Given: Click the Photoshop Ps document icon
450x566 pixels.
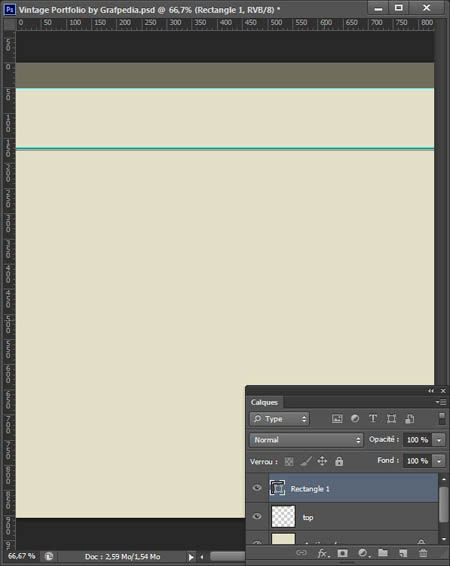Looking at the screenshot, I should [x=10, y=9].
